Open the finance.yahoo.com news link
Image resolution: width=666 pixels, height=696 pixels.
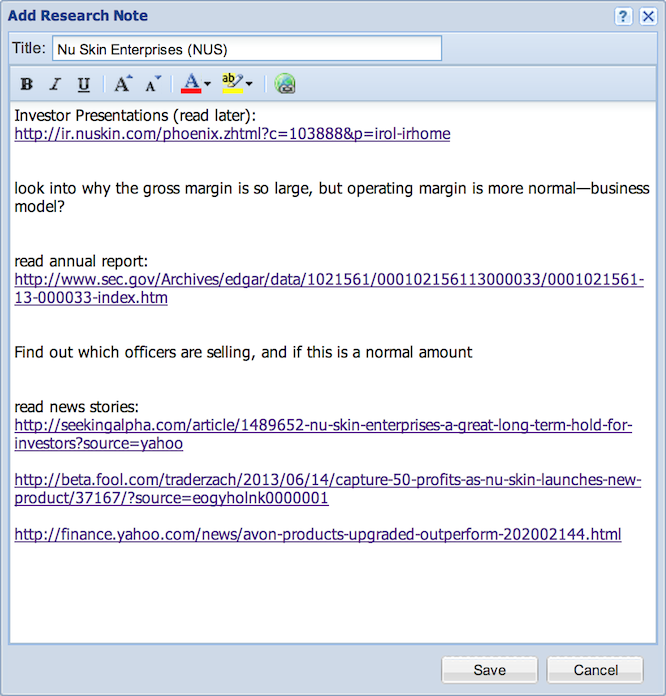click(318, 534)
